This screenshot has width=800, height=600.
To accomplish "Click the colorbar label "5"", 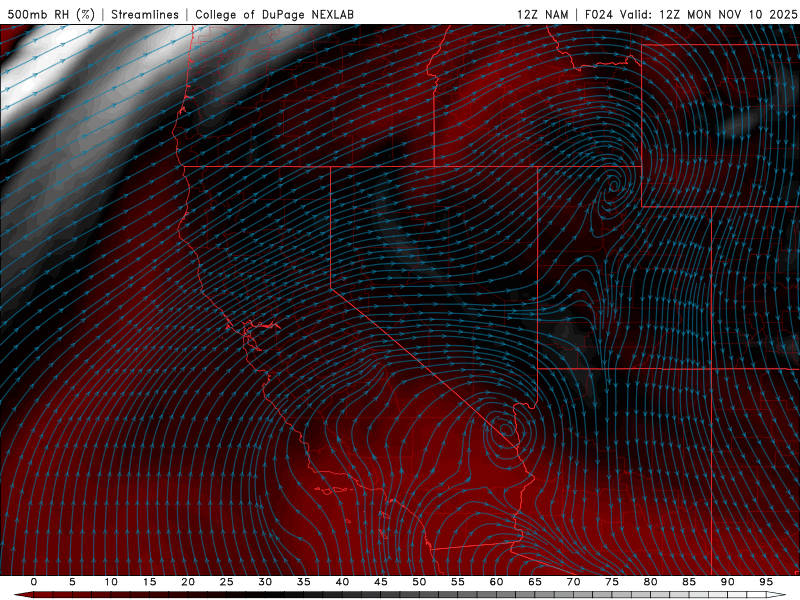I will [x=72, y=582].
